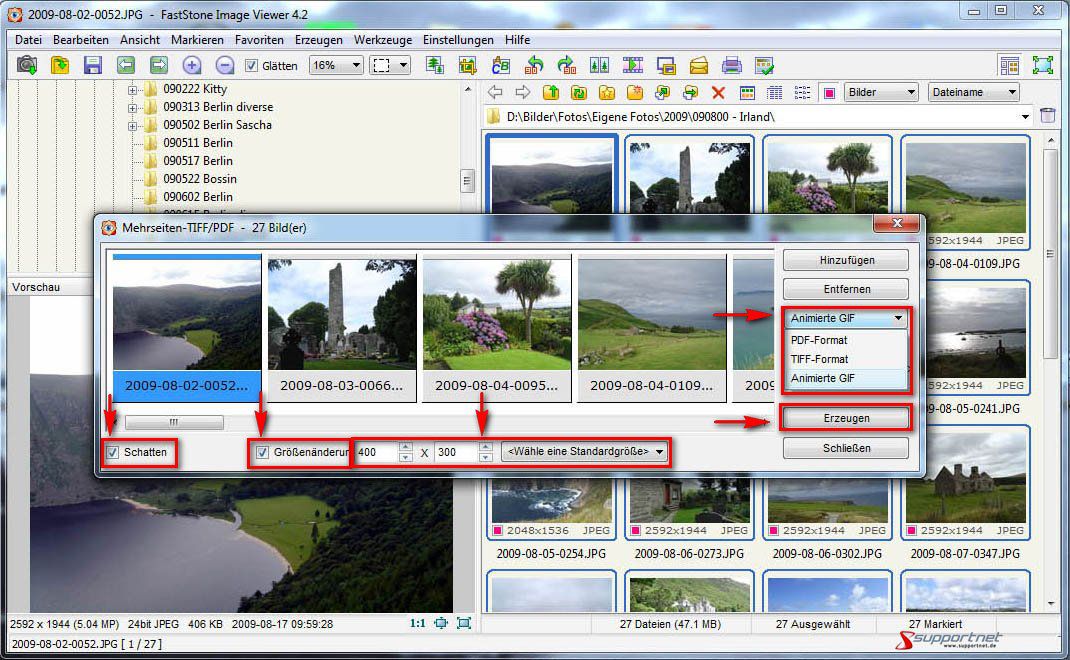Toggle the Glätten checkbox
Image resolution: width=1070 pixels, height=660 pixels.
(x=251, y=66)
